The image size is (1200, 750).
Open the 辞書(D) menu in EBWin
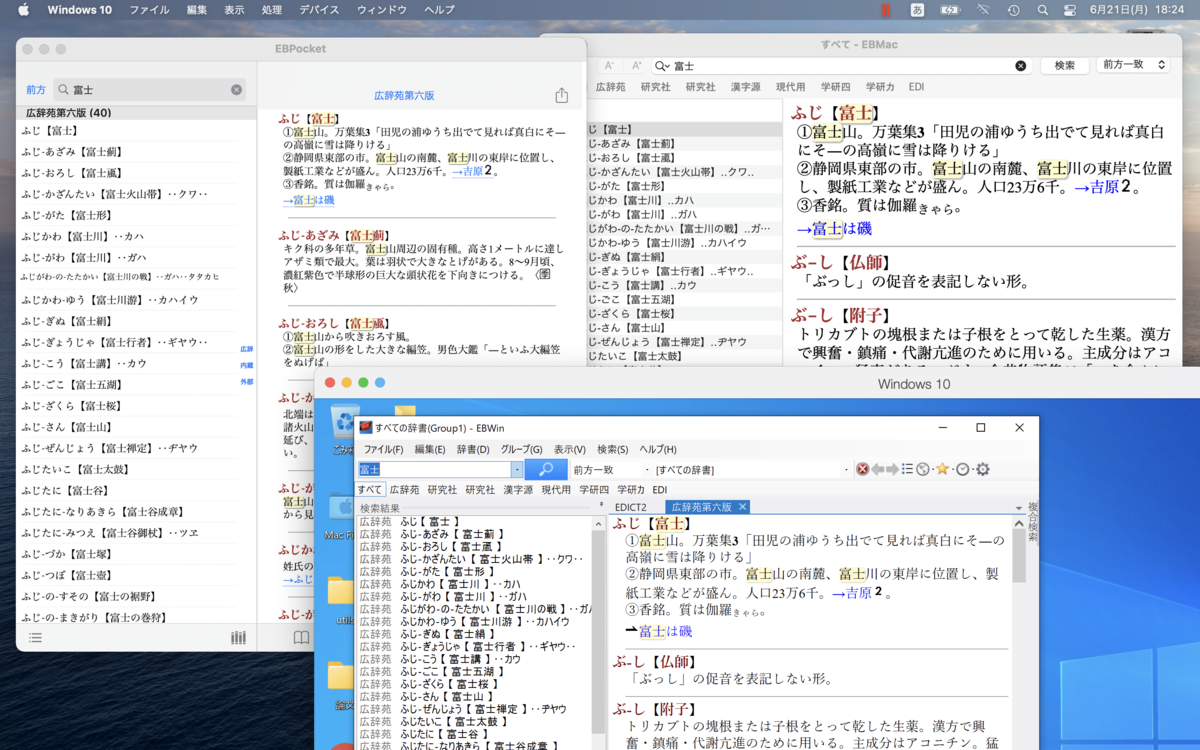click(473, 449)
